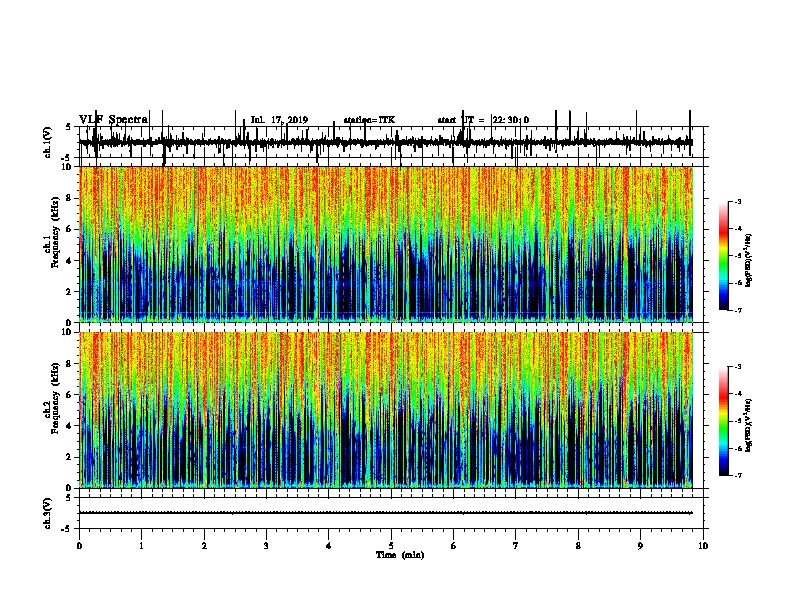Click the "8" kHz tick of ch.2 spectrogram
792x612 pixels.
70,364
